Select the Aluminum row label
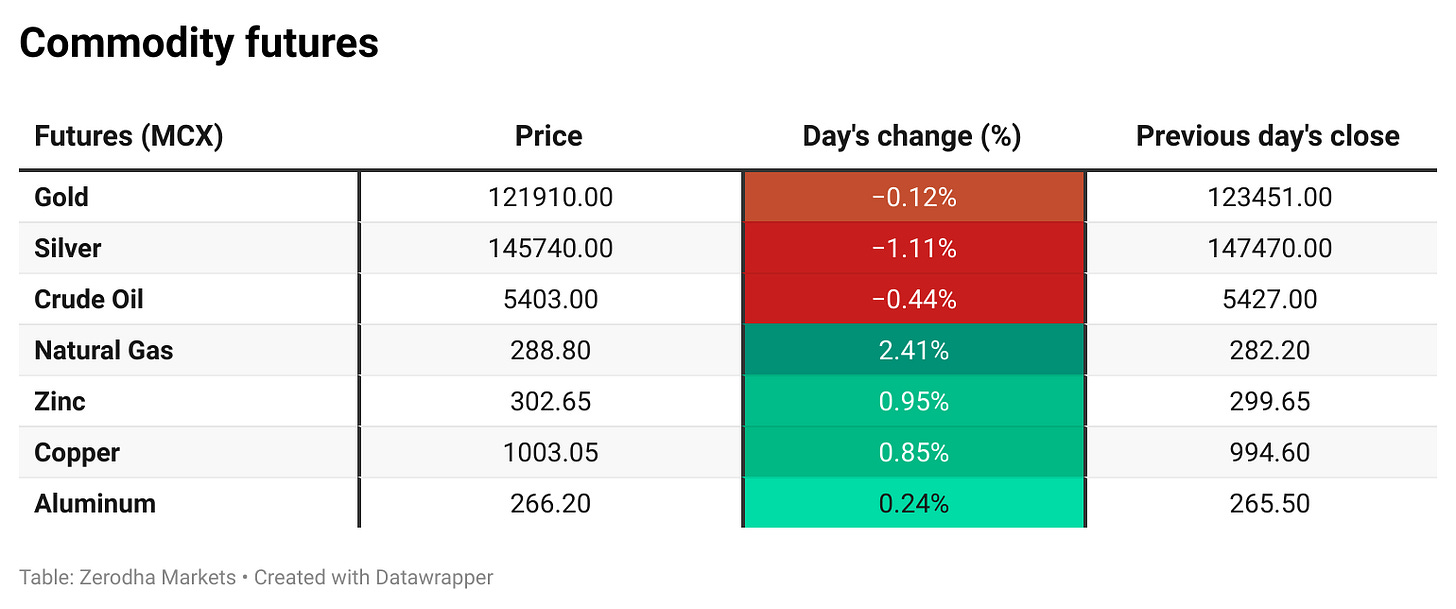This screenshot has width=1456, height=609. pyautogui.click(x=95, y=503)
